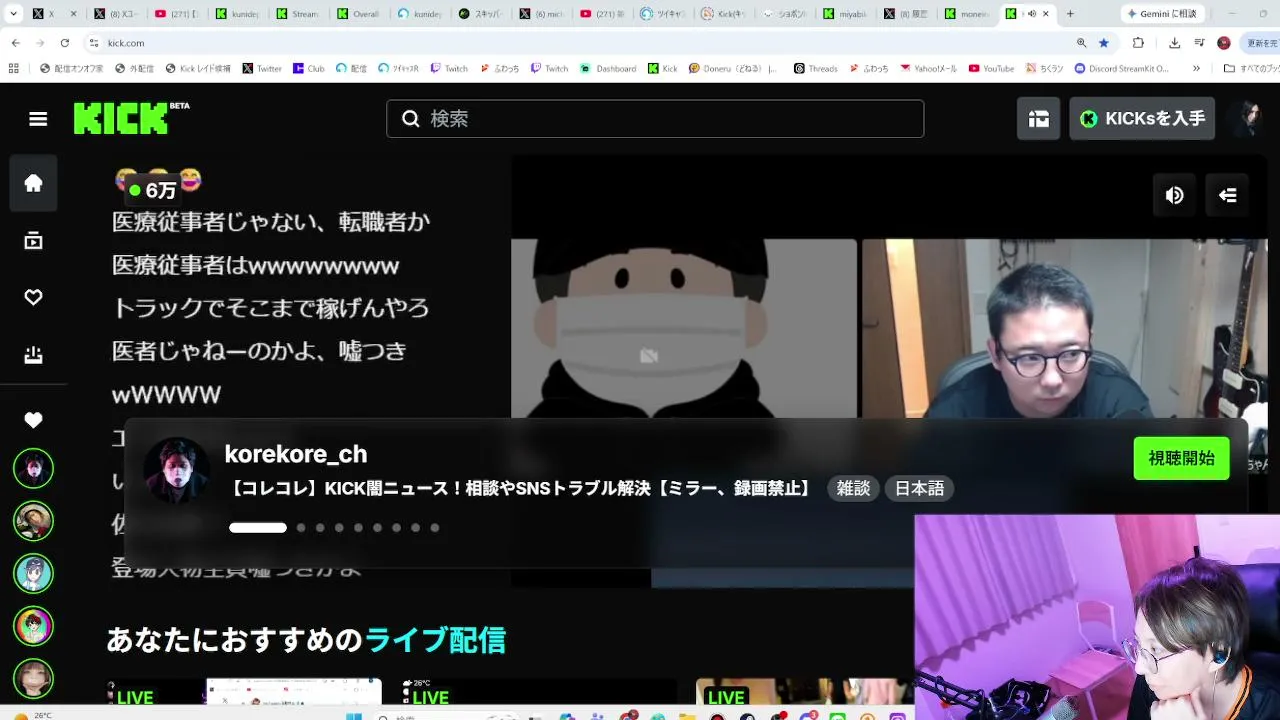Open the apps grid in bookmarks bar

[14, 69]
